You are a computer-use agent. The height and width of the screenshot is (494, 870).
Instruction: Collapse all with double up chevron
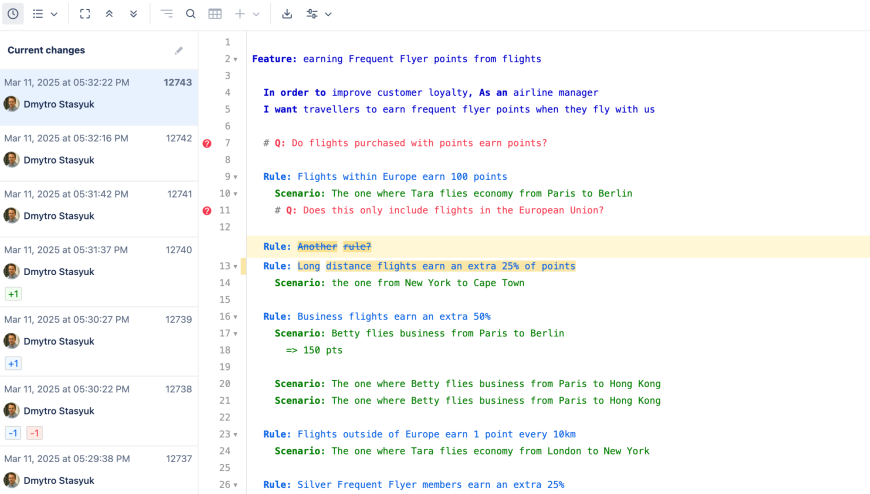(x=109, y=14)
